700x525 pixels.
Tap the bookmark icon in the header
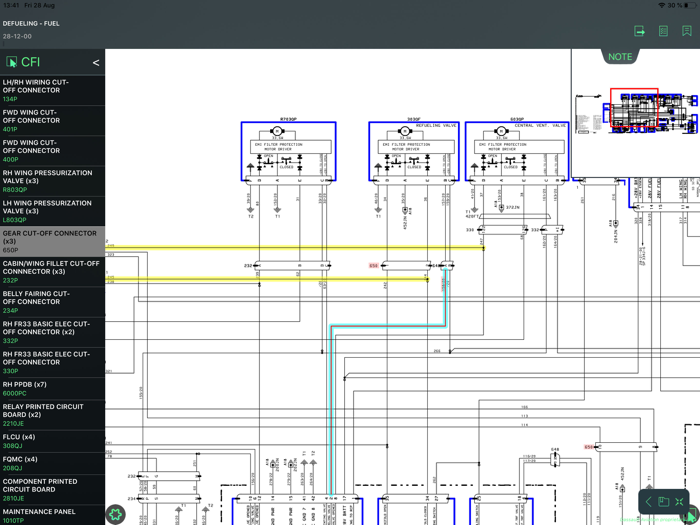pos(687,31)
